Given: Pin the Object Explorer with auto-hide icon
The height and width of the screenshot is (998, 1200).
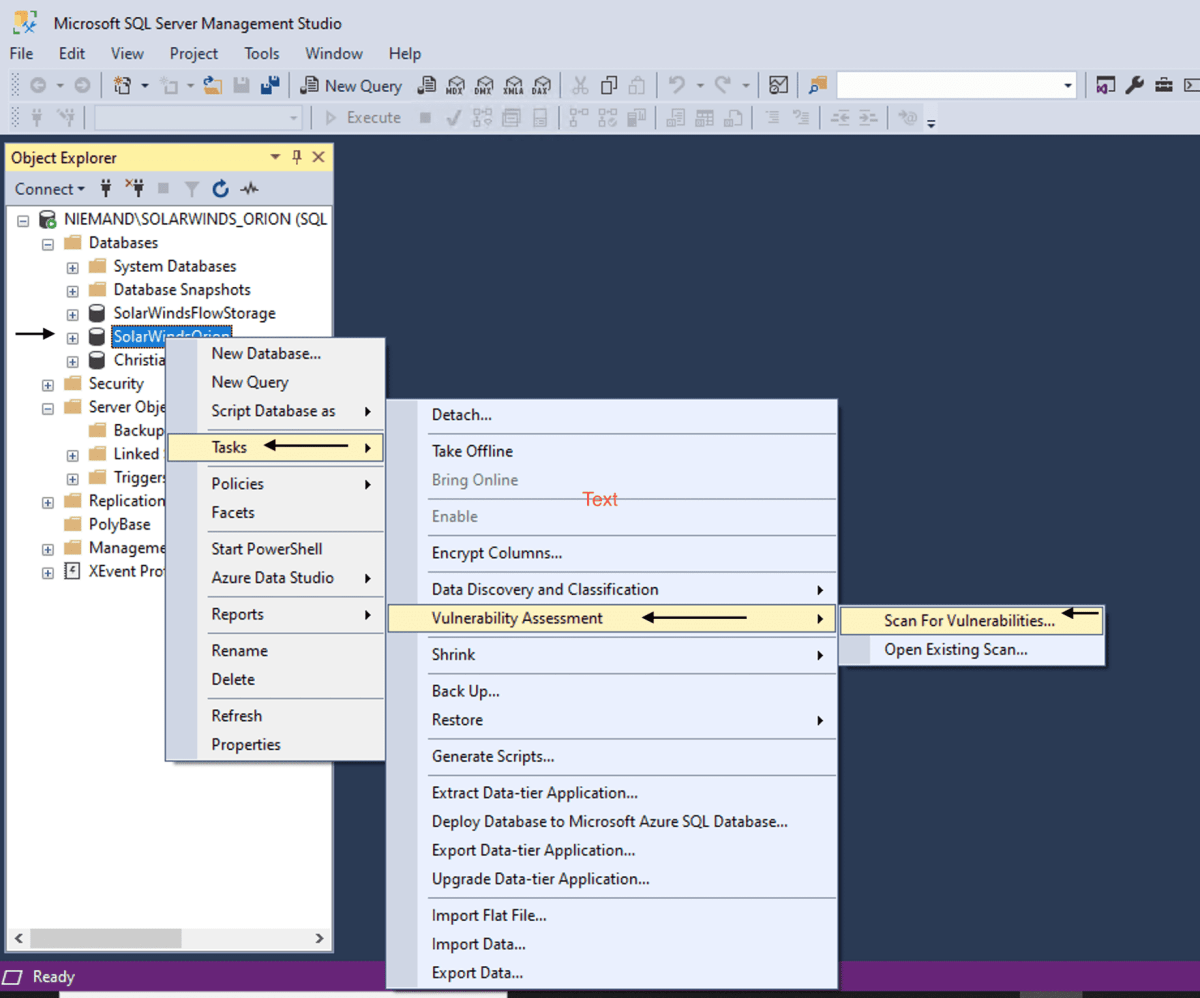Looking at the screenshot, I should point(297,158).
